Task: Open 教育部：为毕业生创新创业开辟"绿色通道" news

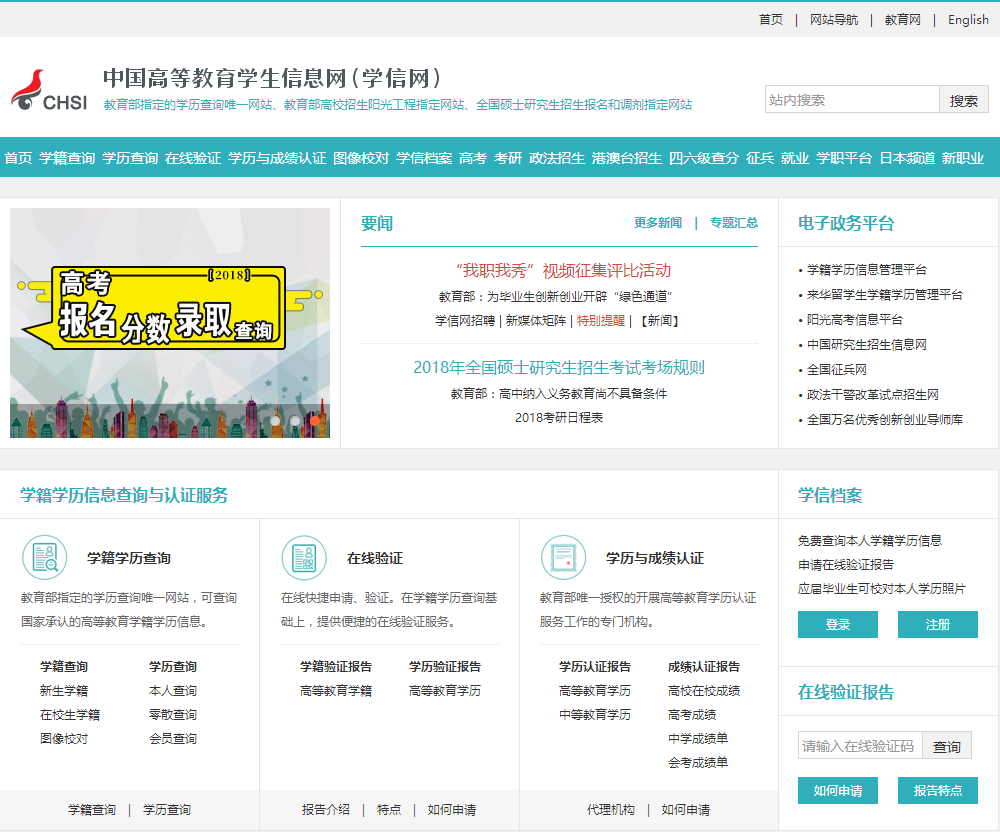Action: point(555,296)
